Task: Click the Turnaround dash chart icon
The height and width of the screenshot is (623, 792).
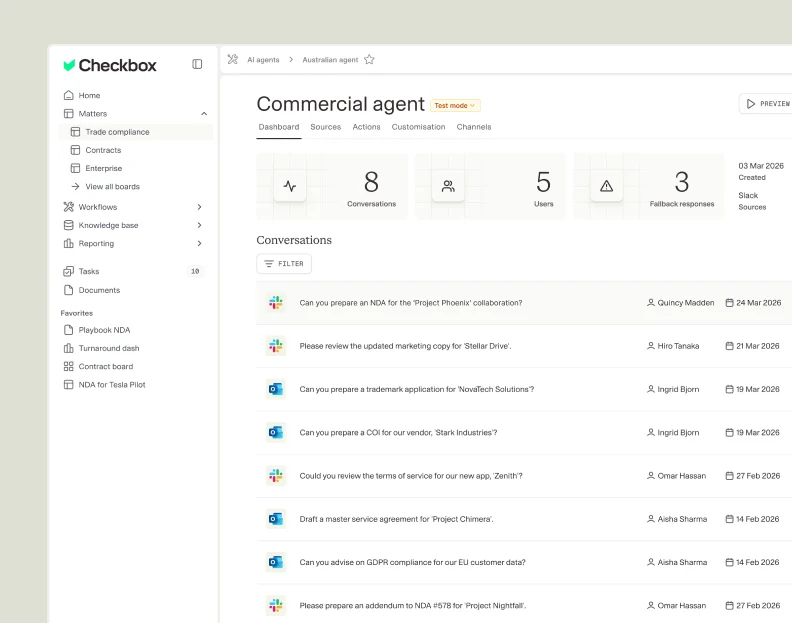Action: [69, 348]
